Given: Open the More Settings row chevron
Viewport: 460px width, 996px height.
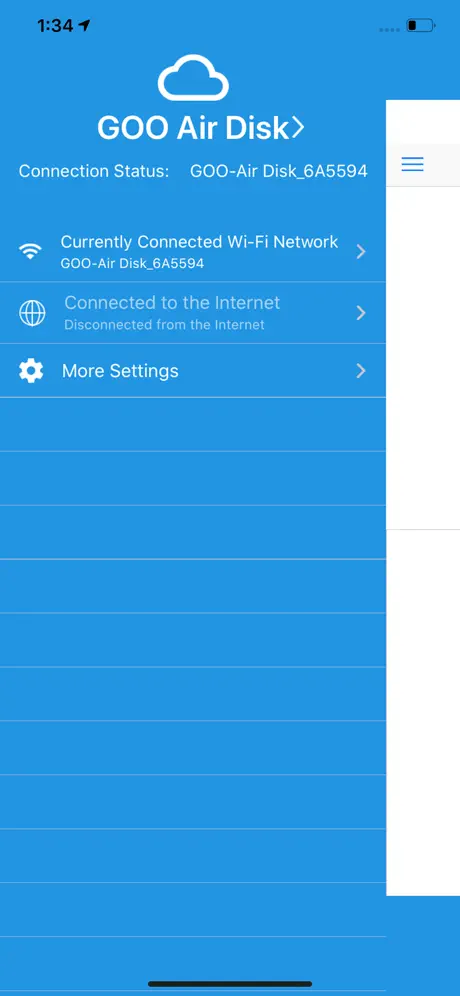Looking at the screenshot, I should 361,371.
